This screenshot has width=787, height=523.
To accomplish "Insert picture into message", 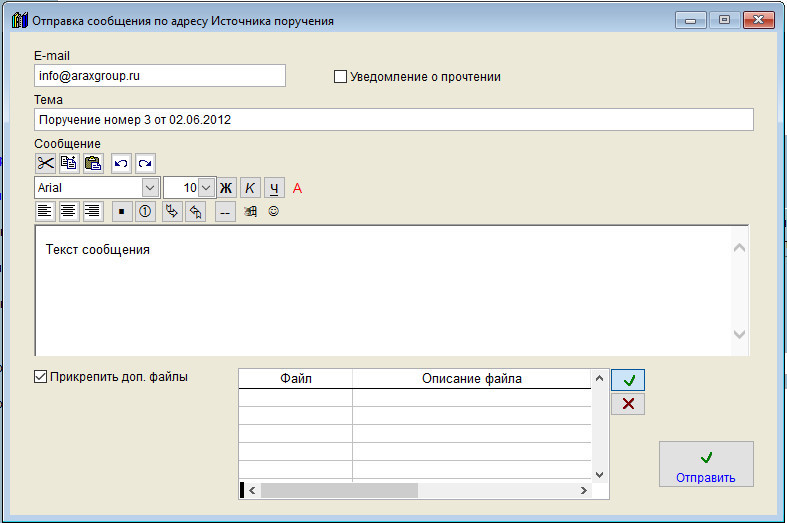I will [x=250, y=211].
